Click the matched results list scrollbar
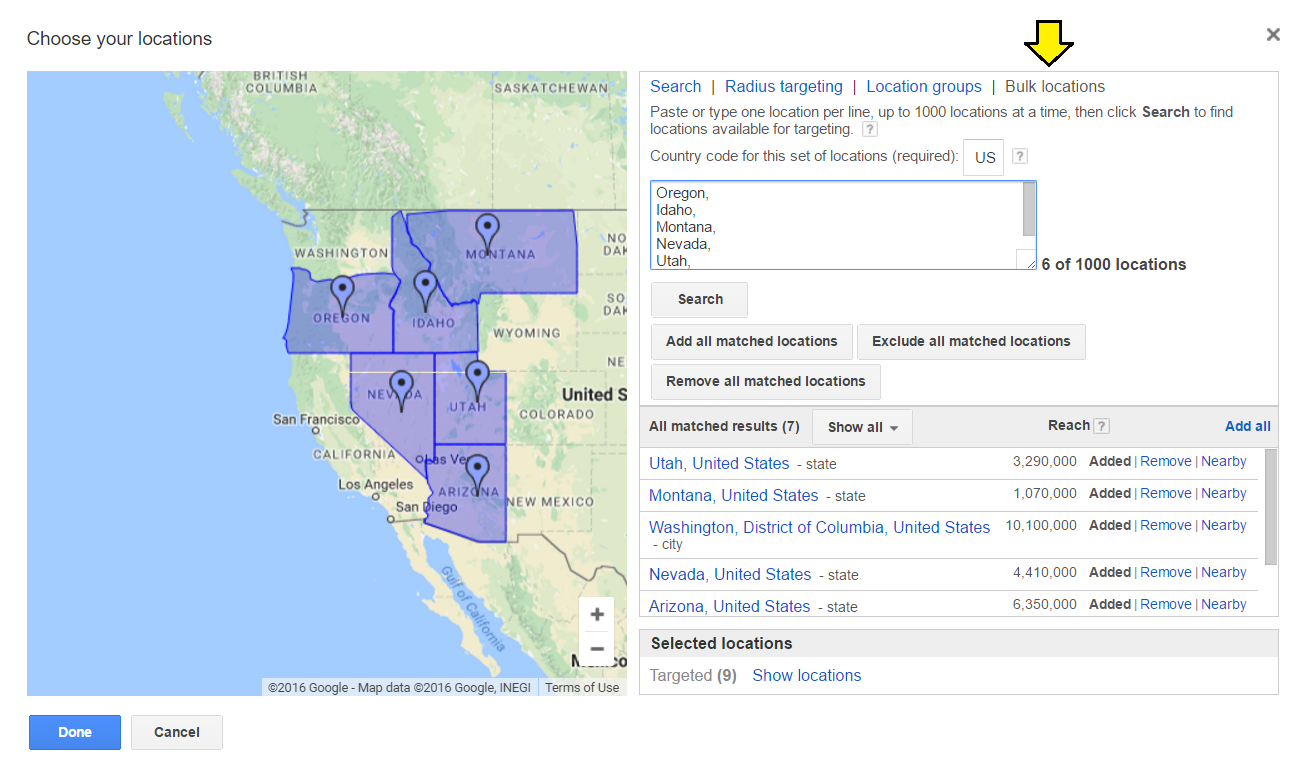 (1271, 507)
